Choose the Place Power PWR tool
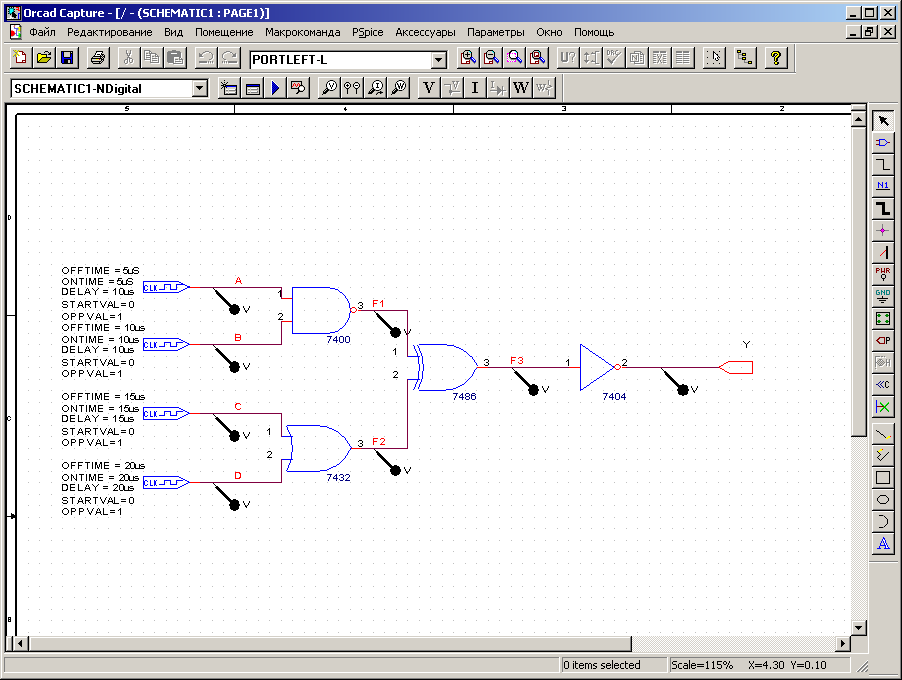 click(x=882, y=274)
